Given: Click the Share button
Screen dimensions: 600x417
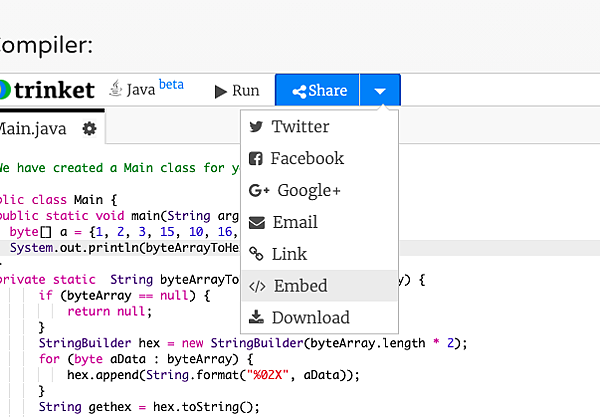Looking at the screenshot, I should pos(317,90).
